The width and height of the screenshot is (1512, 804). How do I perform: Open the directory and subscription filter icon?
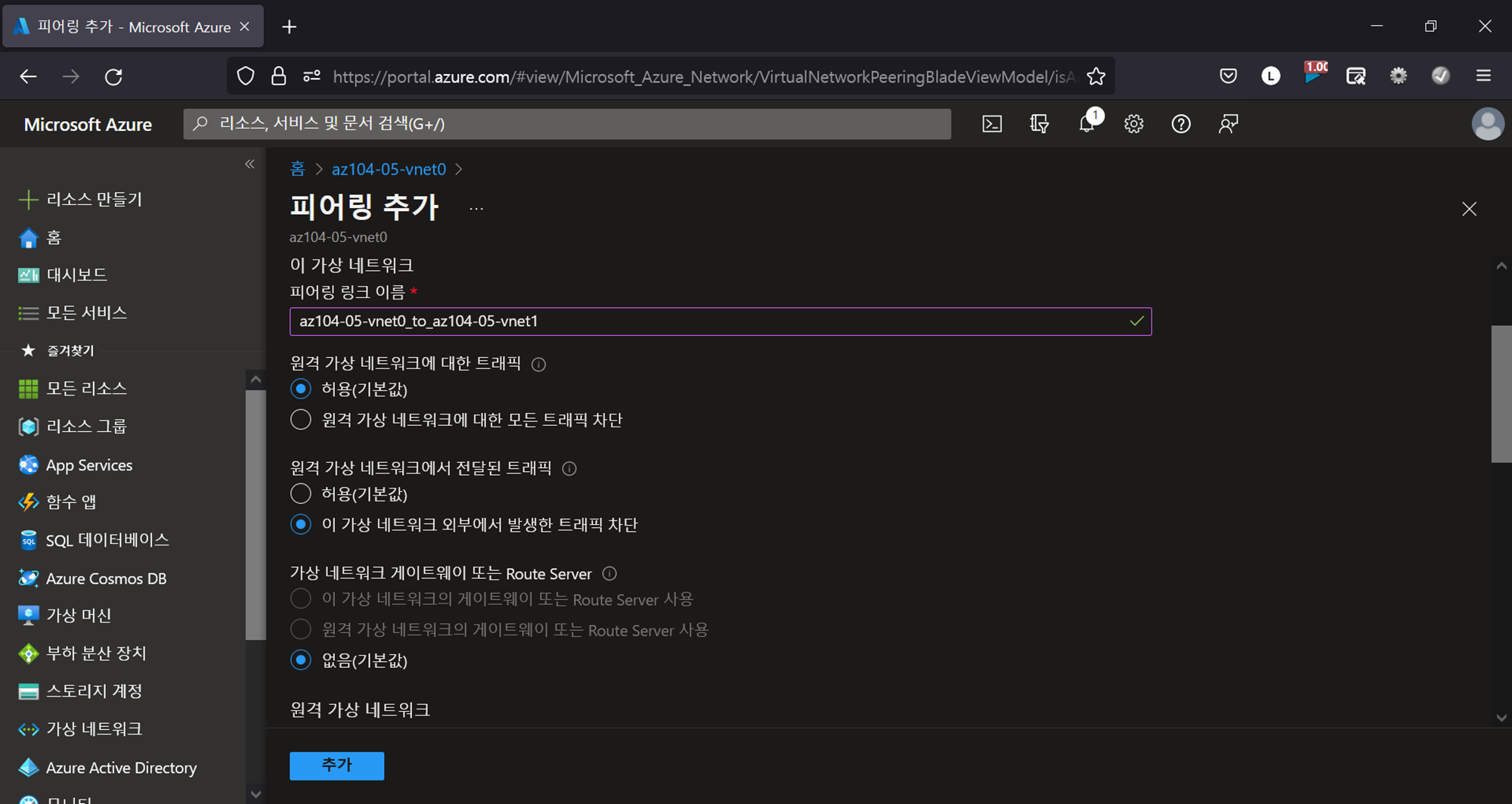pos(1039,124)
